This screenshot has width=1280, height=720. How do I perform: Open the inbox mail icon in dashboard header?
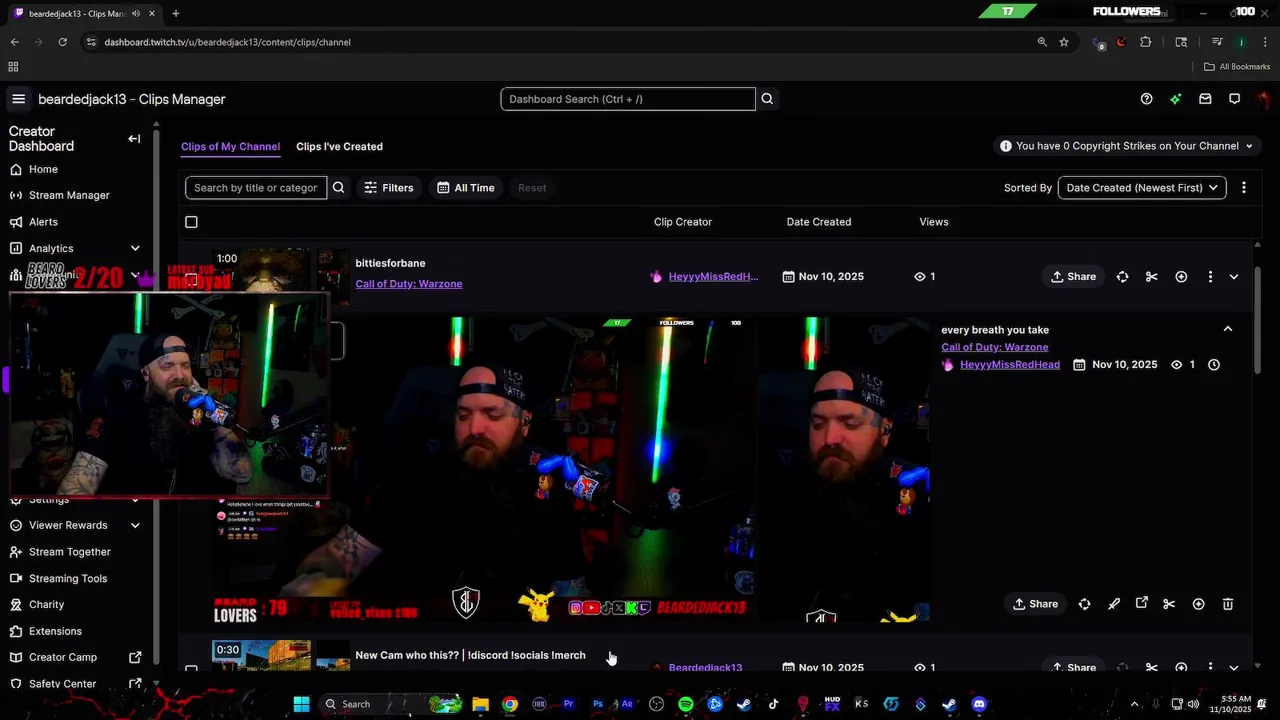1205,99
